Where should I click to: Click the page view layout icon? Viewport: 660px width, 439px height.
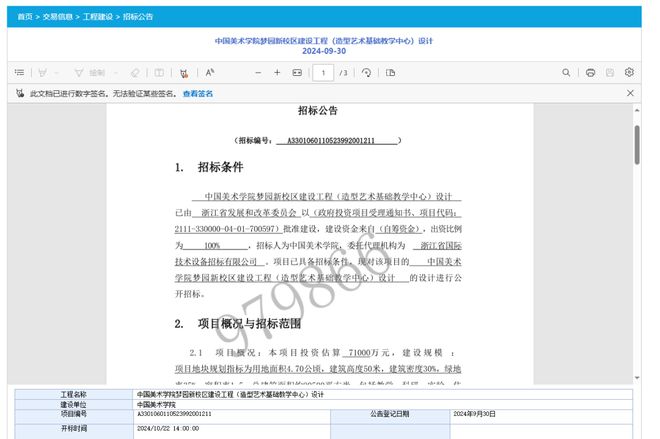[x=391, y=73]
